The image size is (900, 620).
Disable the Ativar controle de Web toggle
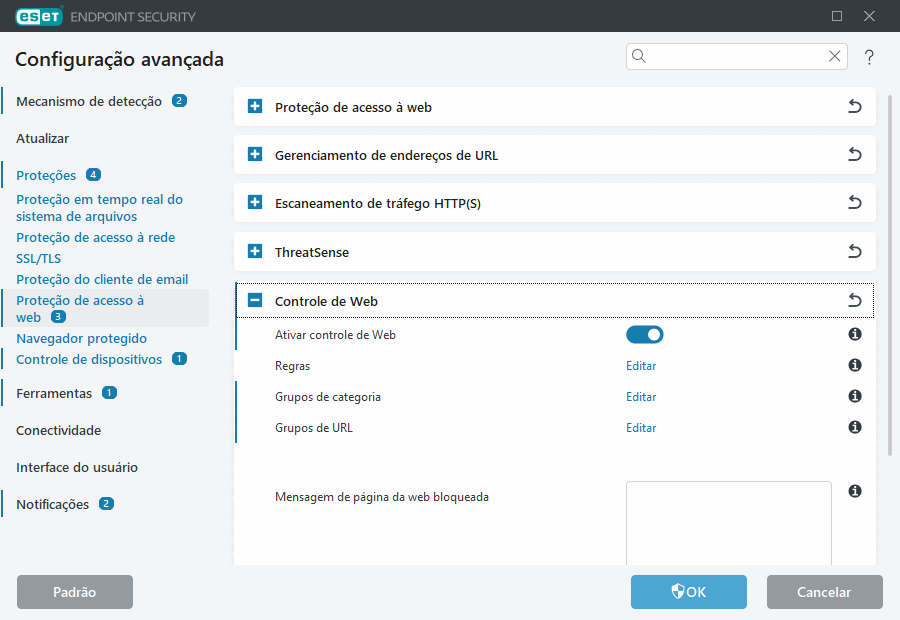tap(644, 335)
